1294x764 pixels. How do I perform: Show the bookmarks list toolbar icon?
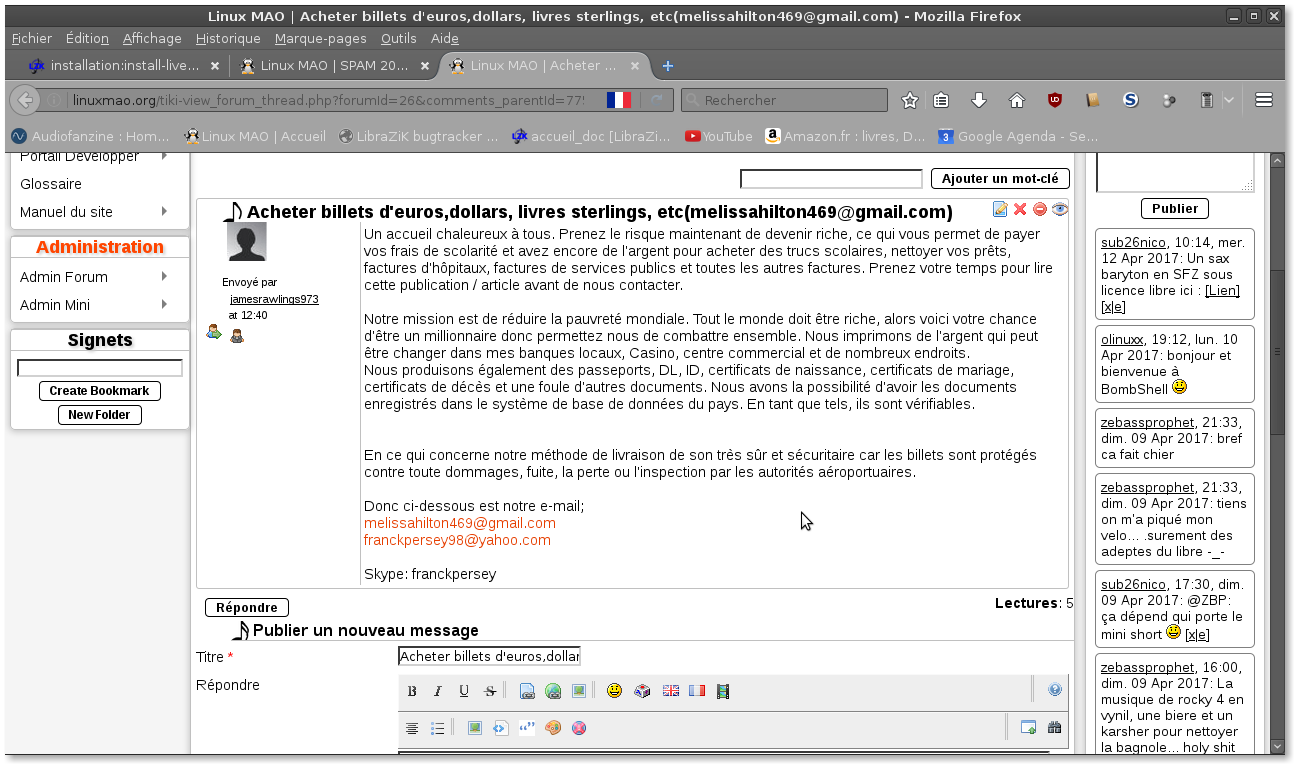pyautogui.click(x=941, y=100)
